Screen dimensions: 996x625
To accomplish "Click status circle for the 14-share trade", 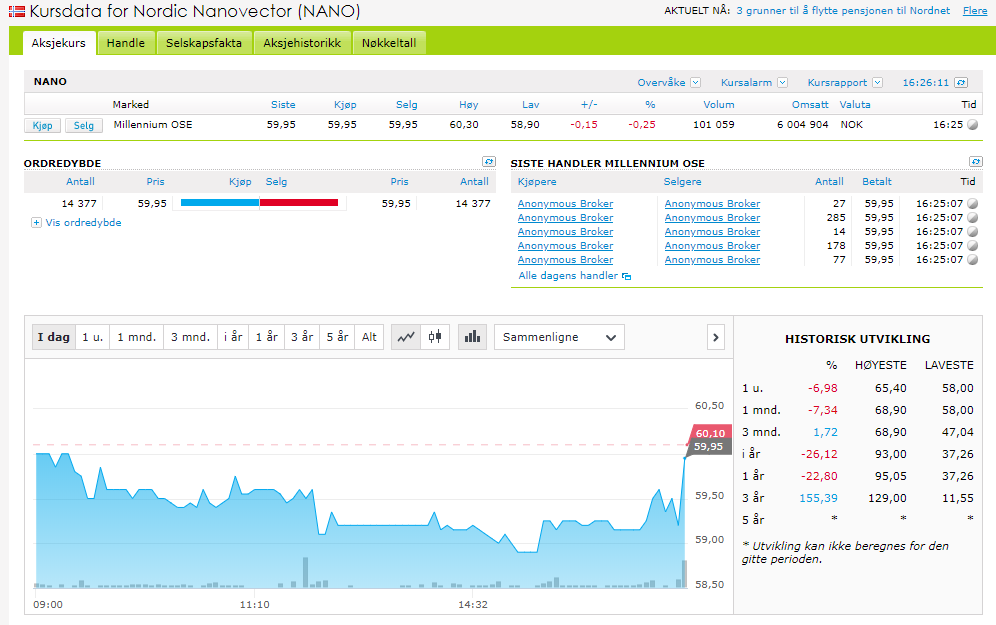I will (972, 232).
